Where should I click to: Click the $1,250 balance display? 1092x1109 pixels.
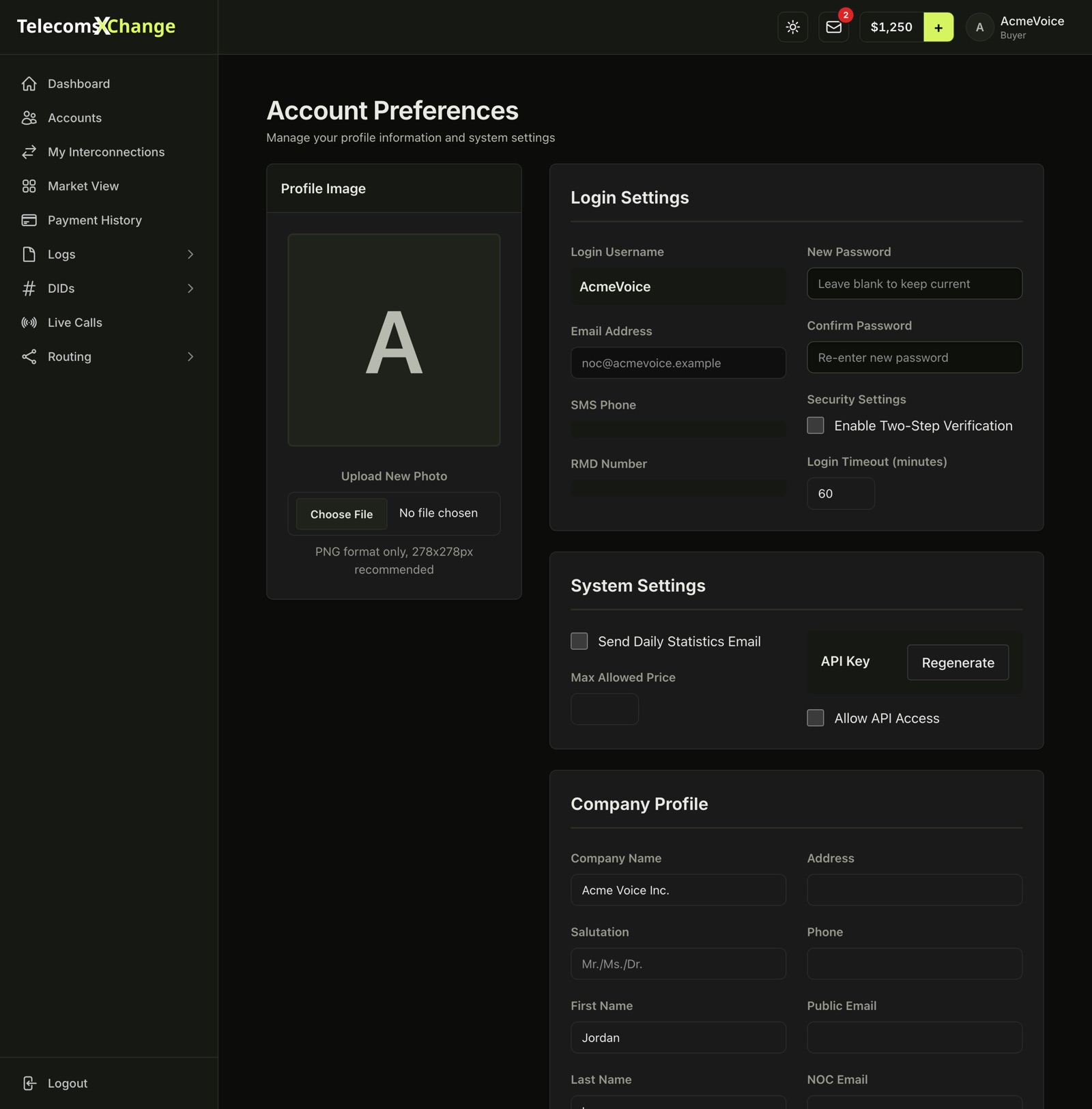[x=891, y=27]
